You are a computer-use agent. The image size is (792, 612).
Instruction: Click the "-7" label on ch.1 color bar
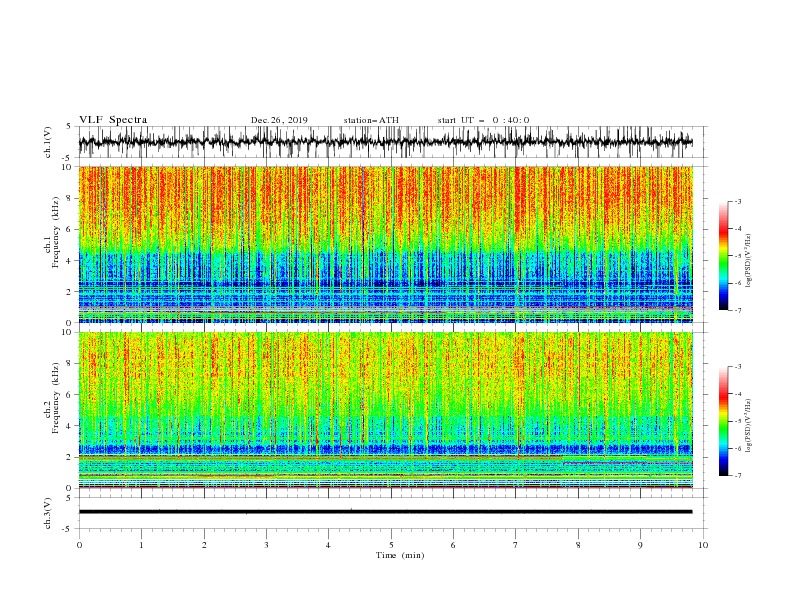click(x=738, y=310)
